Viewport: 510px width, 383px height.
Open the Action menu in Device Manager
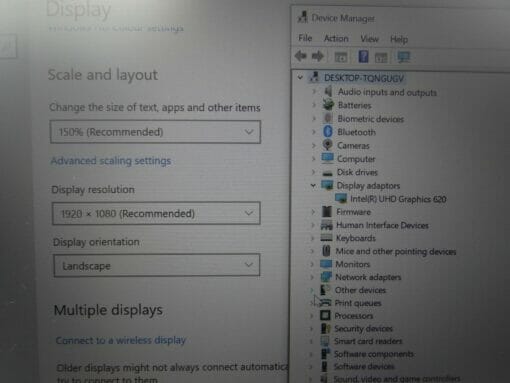pyautogui.click(x=336, y=38)
